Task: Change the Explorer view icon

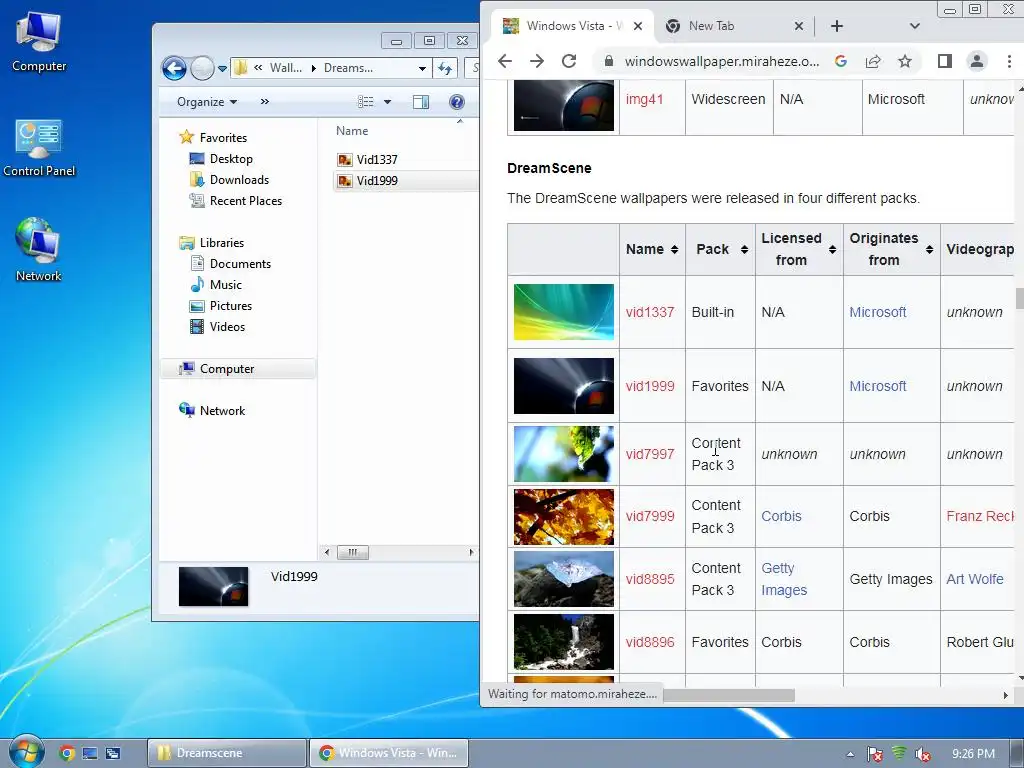Action: tap(366, 102)
